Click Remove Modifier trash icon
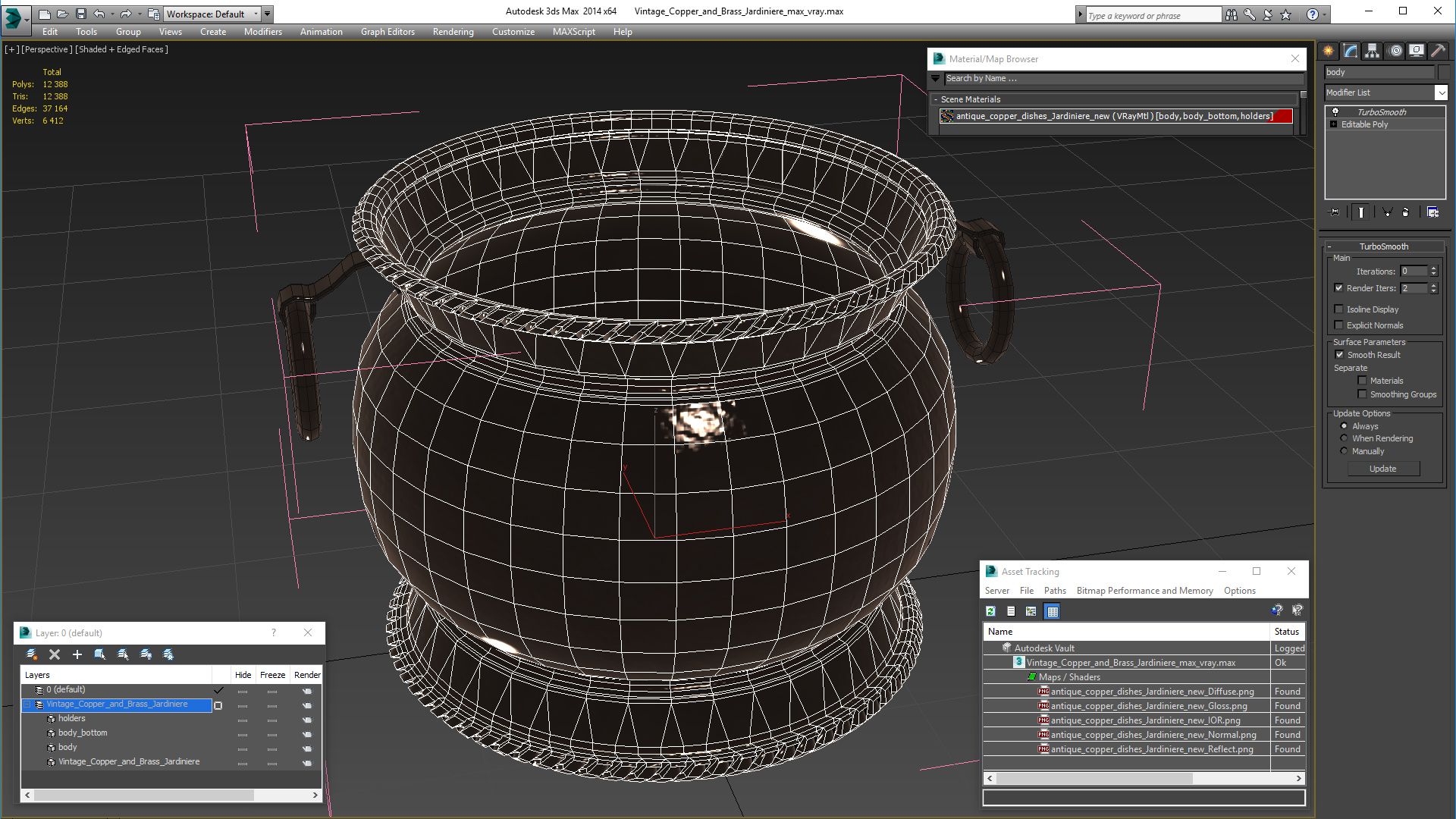The height and width of the screenshot is (819, 1456). (1405, 212)
